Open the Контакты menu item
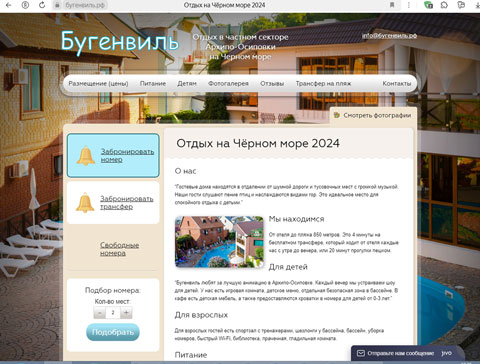480x364 pixels. coord(397,83)
